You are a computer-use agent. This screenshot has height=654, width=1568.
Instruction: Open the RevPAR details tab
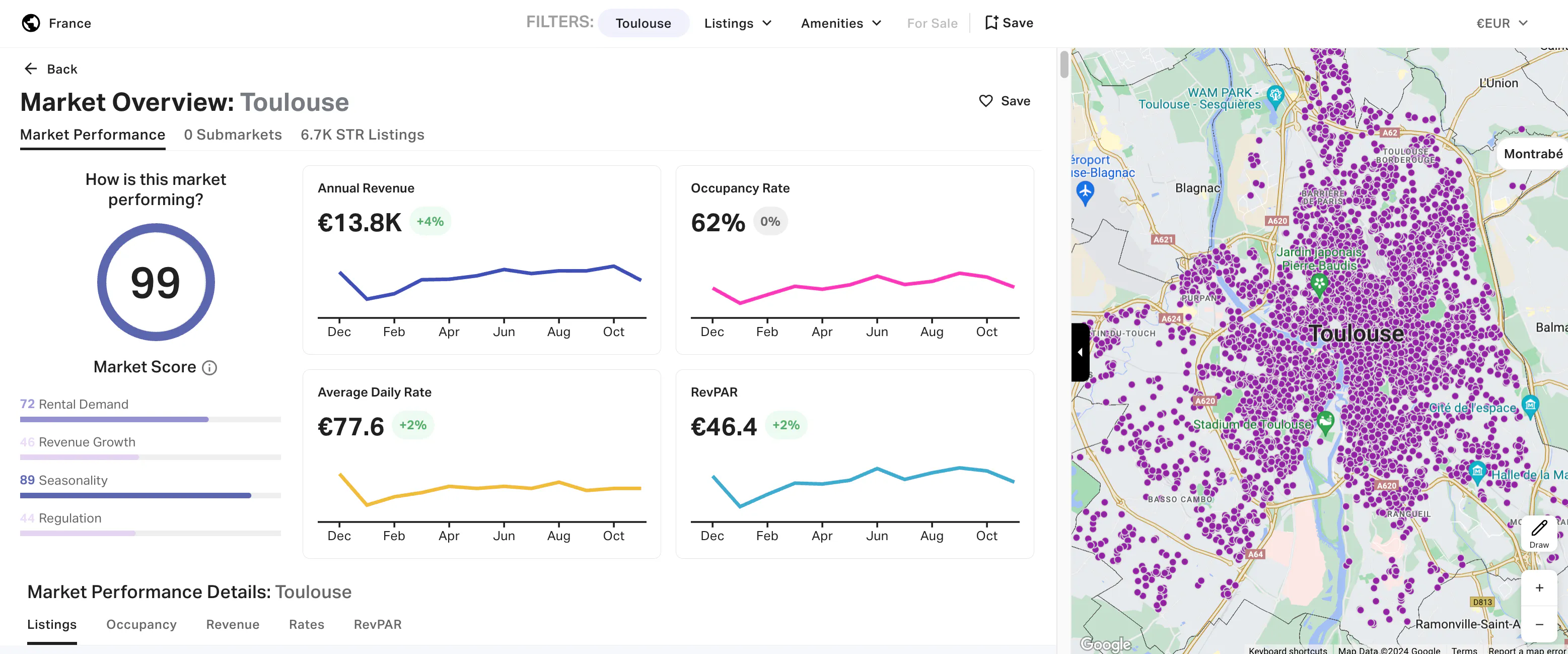[377, 625]
